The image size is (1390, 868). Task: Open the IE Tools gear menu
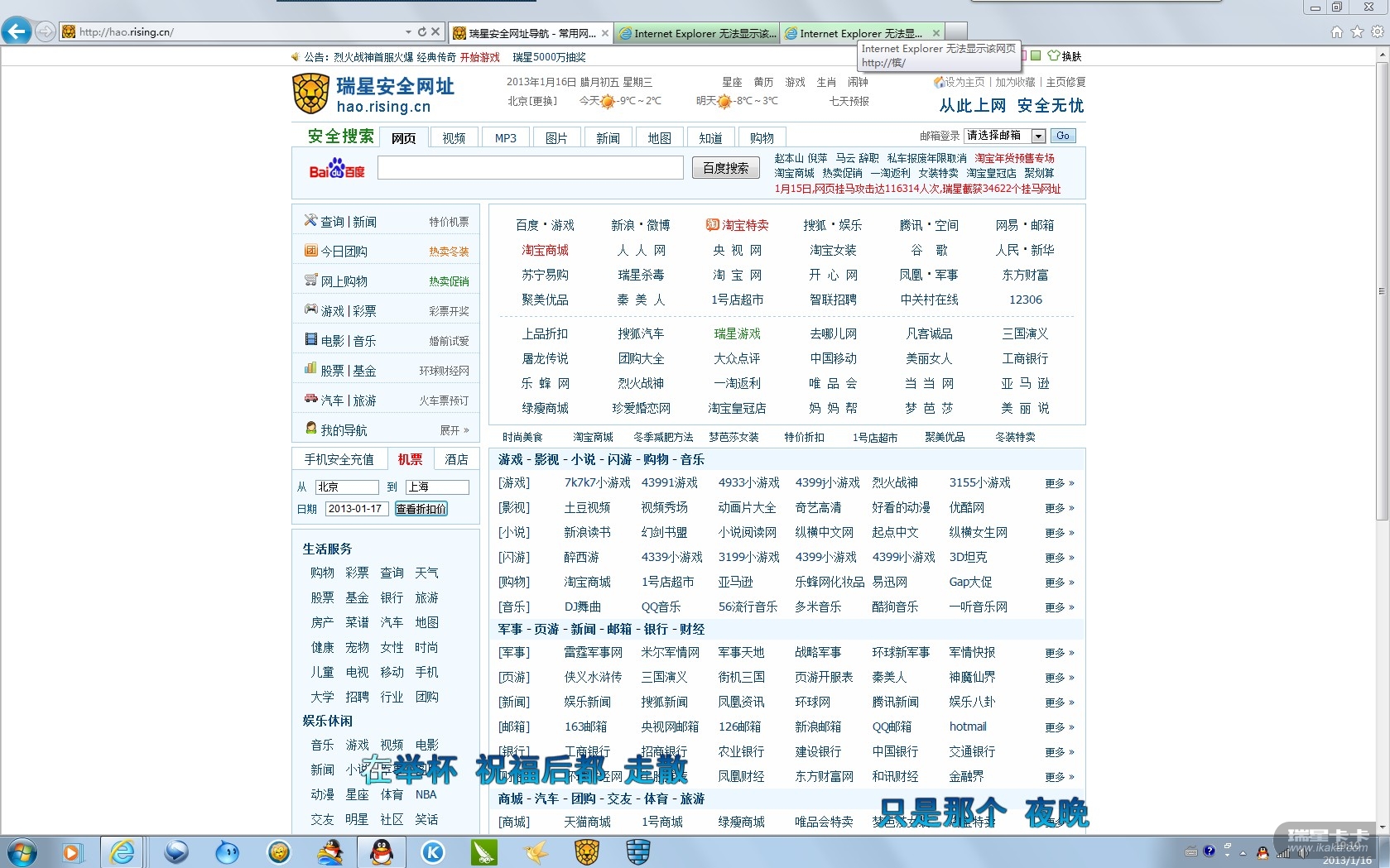(1378, 32)
